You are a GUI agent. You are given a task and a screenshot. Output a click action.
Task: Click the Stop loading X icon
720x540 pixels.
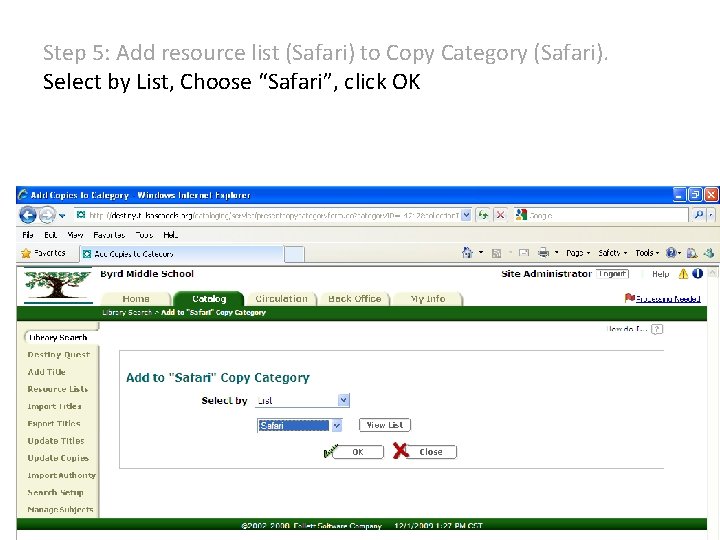click(501, 215)
